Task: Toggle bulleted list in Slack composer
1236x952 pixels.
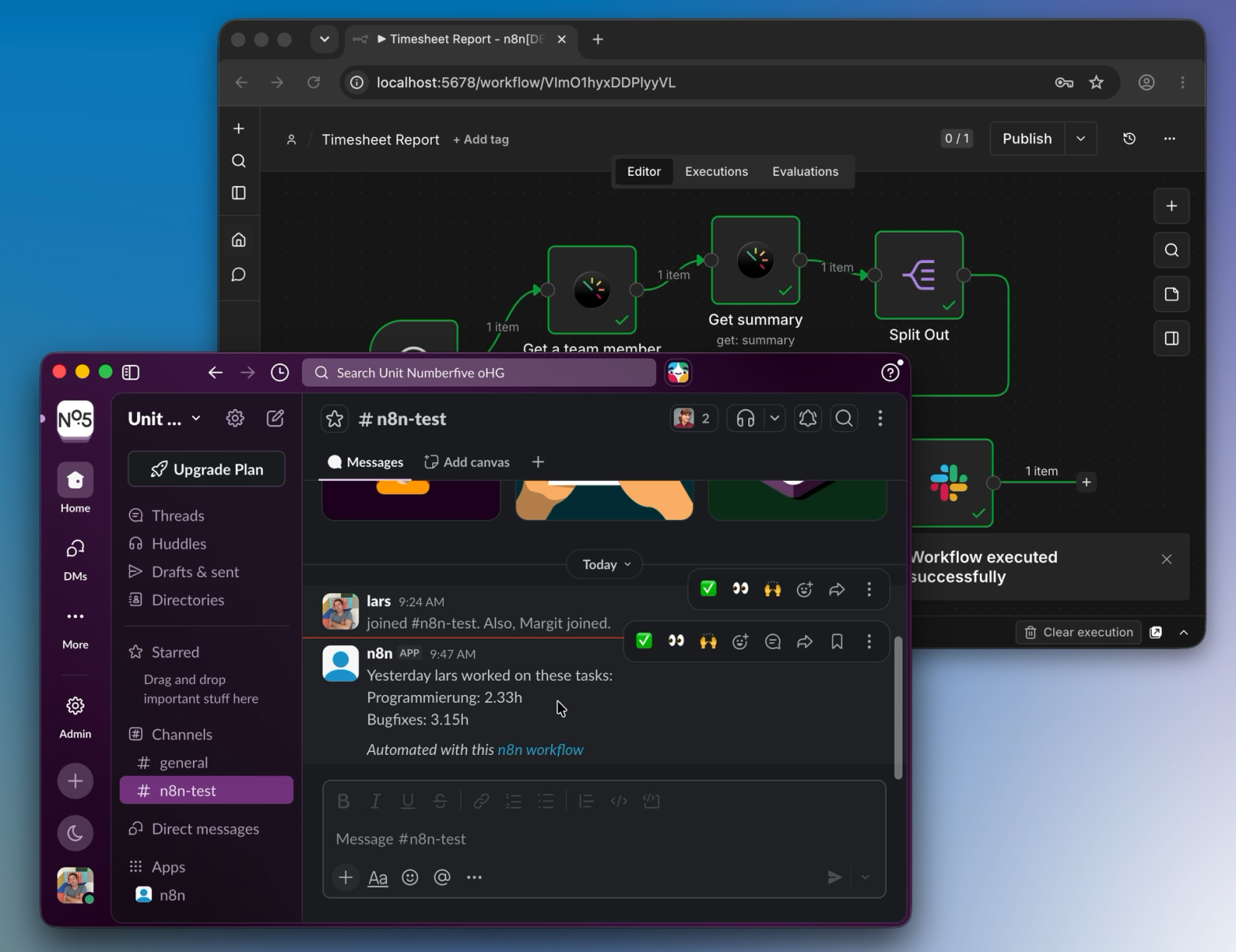Action: point(545,801)
